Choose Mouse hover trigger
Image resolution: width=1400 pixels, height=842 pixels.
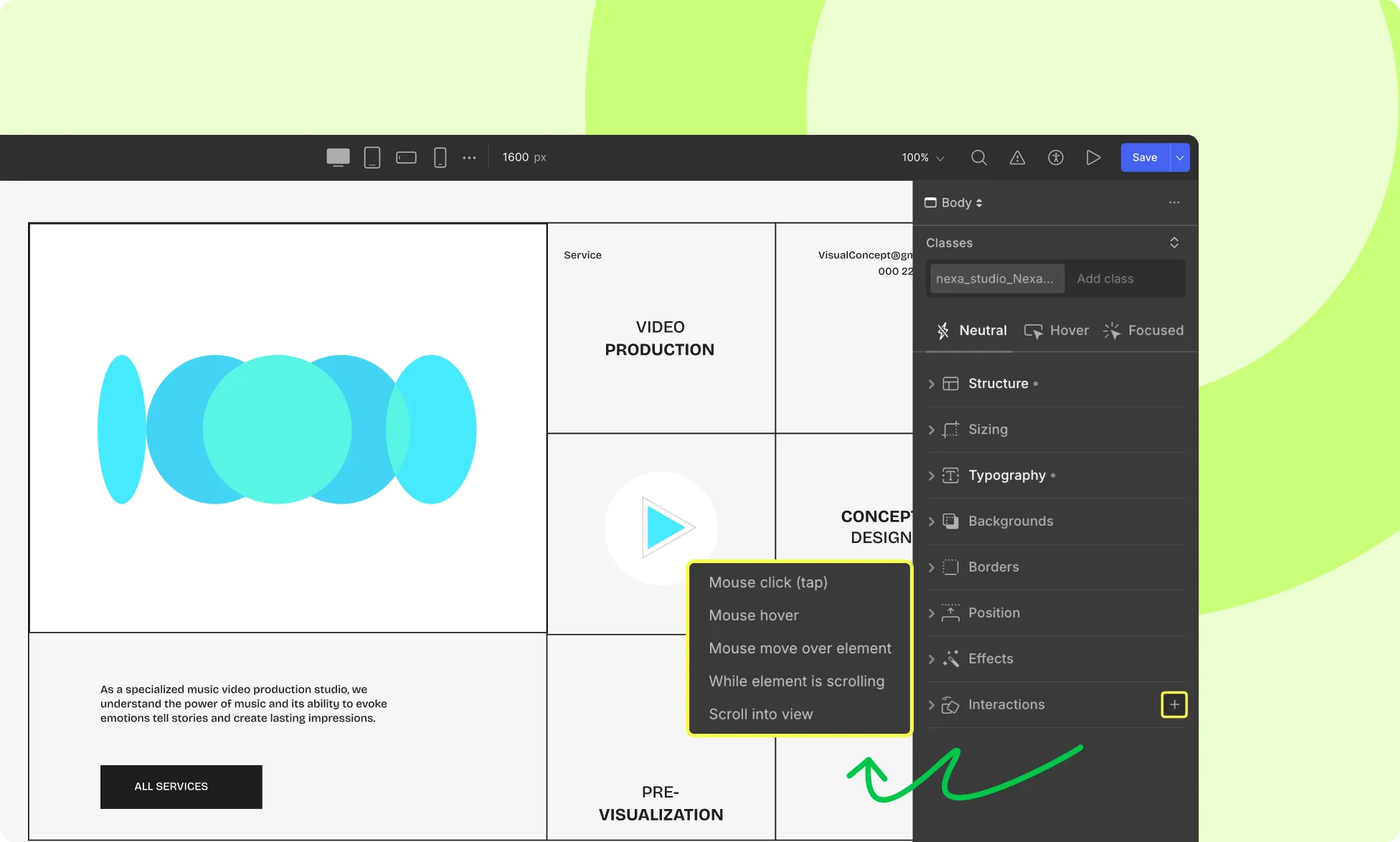[754, 615]
